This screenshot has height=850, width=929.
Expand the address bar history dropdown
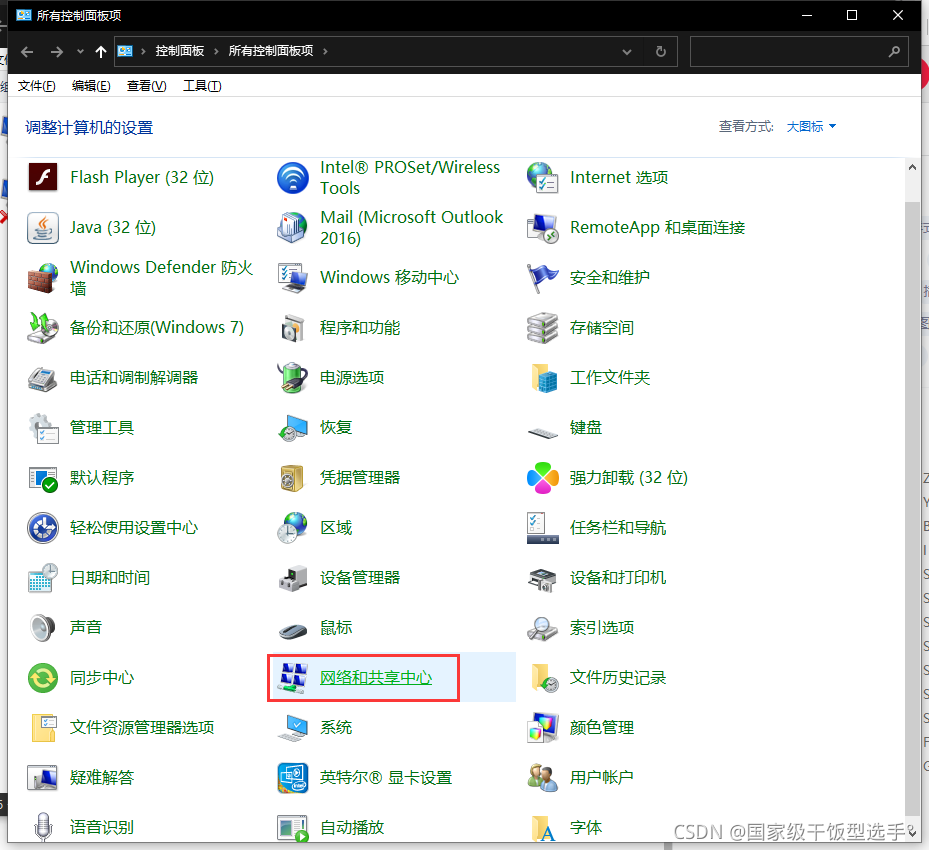tap(627, 51)
